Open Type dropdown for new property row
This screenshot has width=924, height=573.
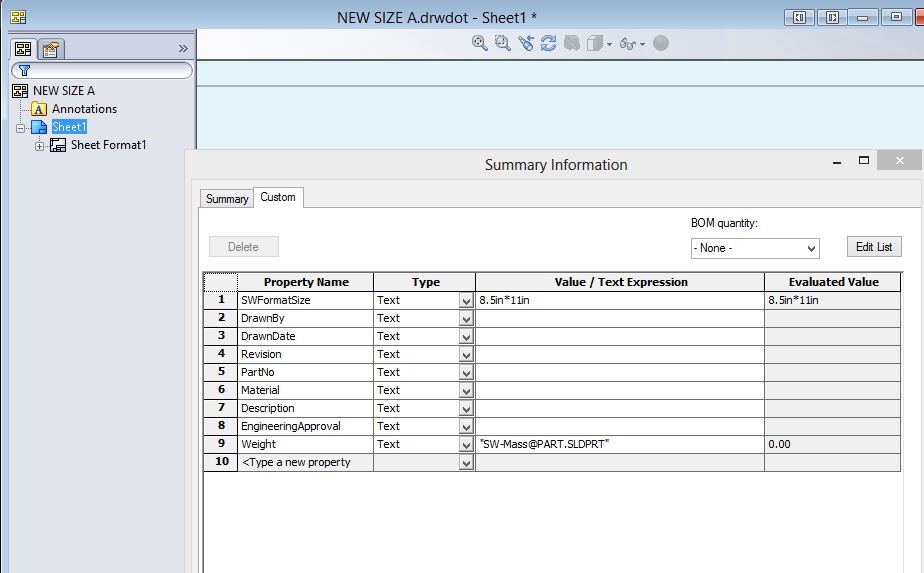pos(466,463)
